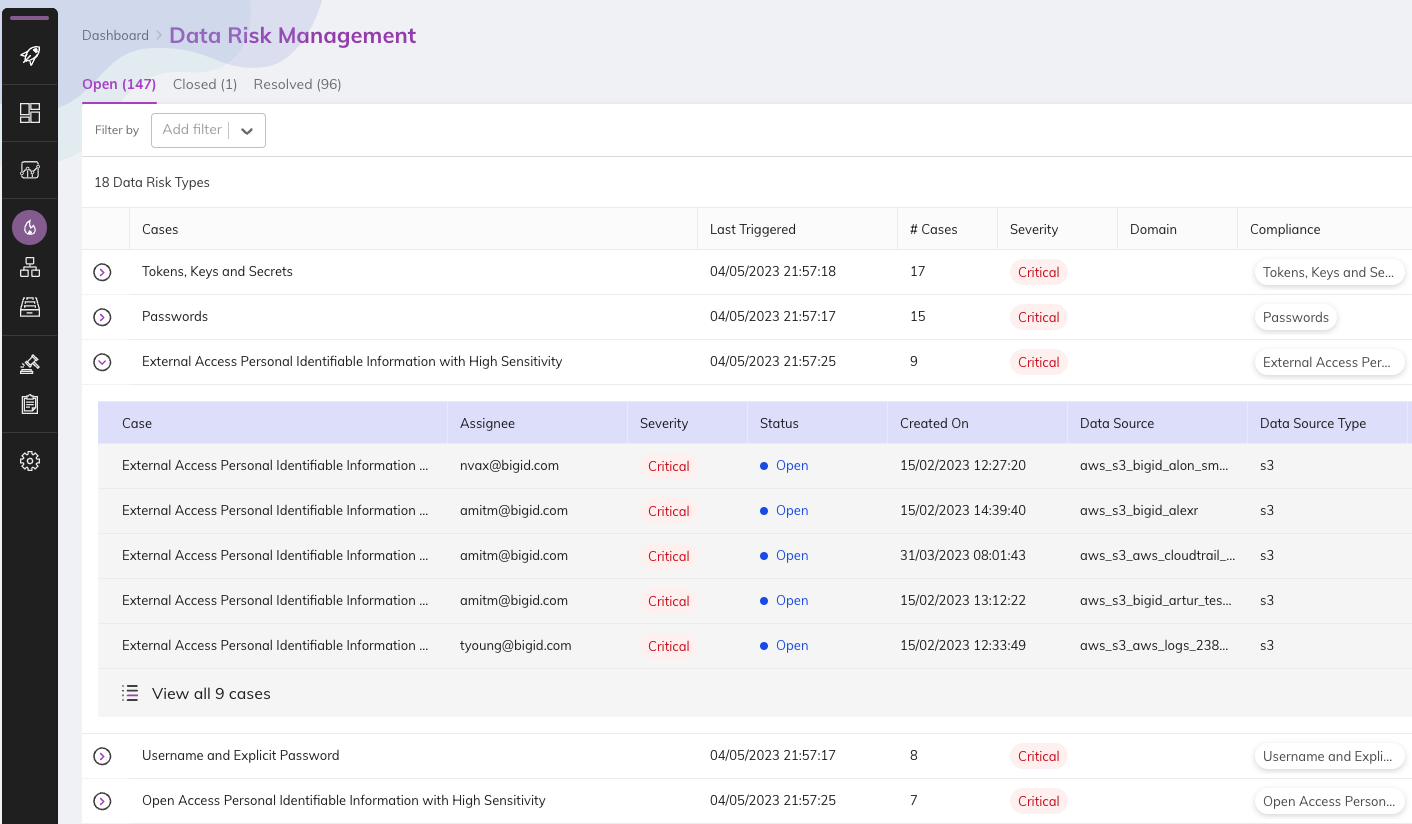Click the External Access Per... compliance tag

pos(1329,362)
